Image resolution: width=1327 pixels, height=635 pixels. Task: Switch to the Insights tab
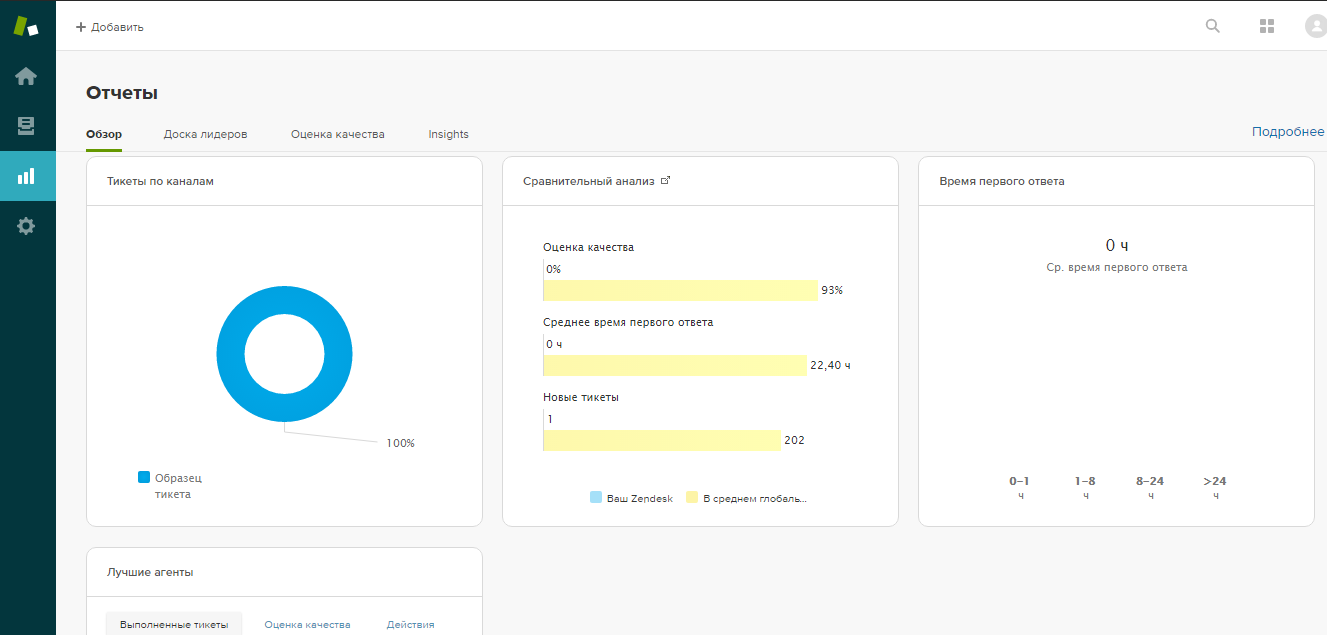point(448,133)
